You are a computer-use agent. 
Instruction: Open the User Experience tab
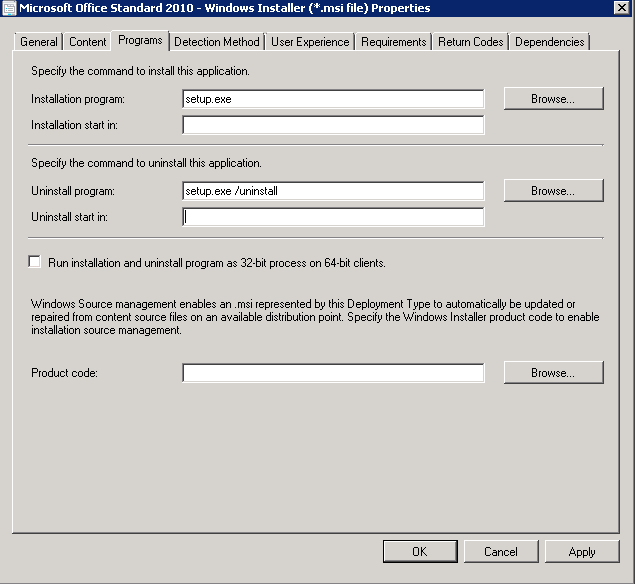310,42
